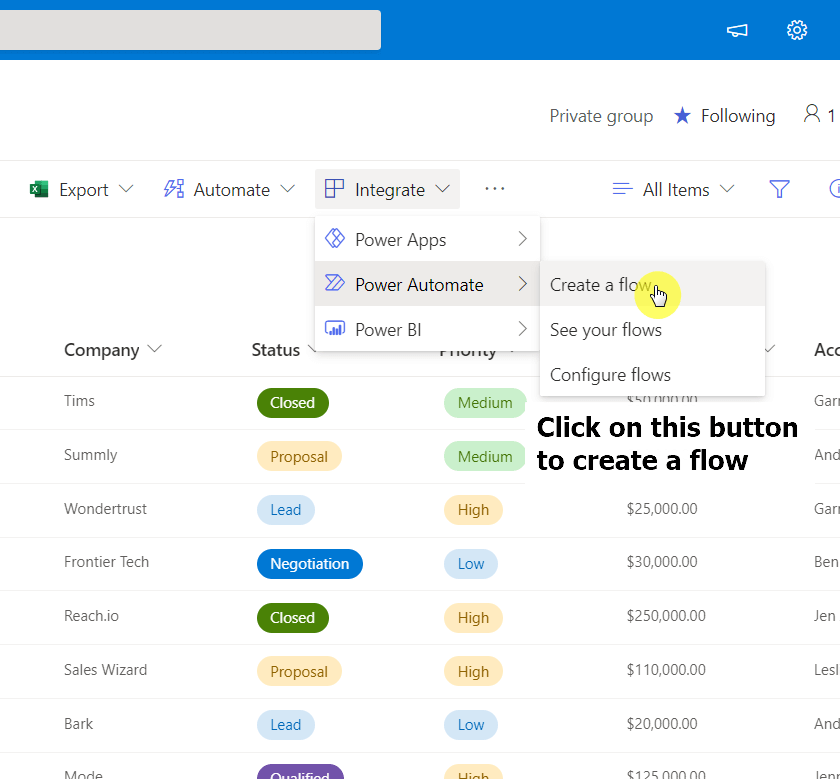Viewport: 840px width, 779px height.
Task: Open Power BI menu item
Action: pyautogui.click(x=427, y=328)
